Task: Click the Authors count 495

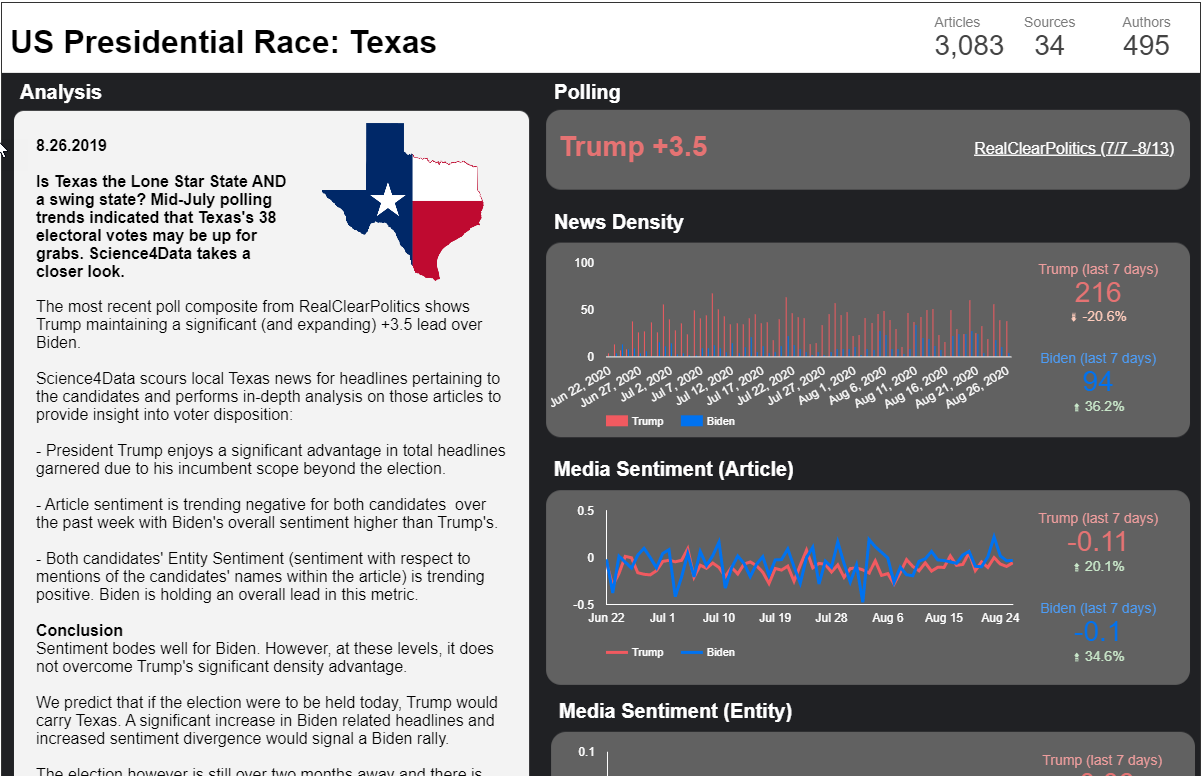Action: tap(1146, 45)
